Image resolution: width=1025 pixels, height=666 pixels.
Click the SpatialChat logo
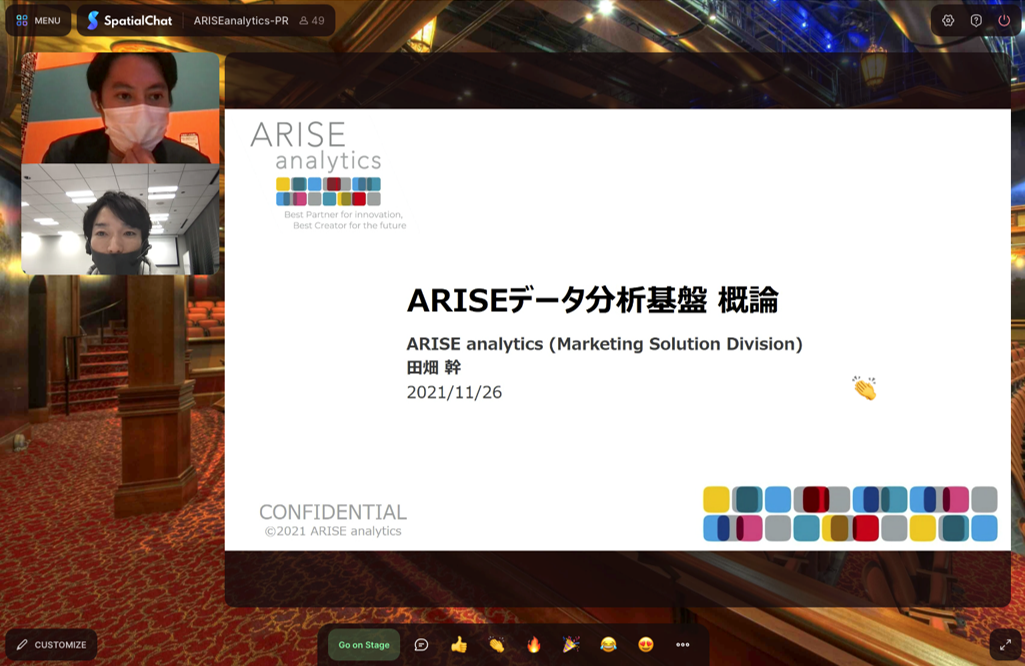pos(129,20)
